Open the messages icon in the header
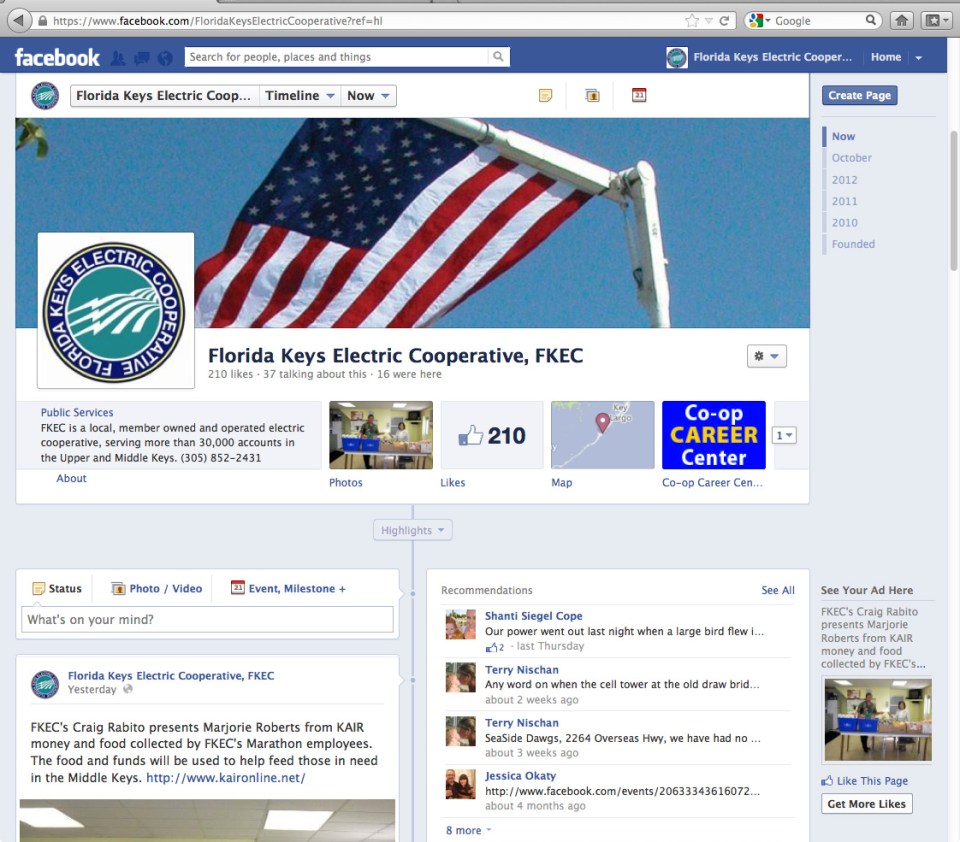This screenshot has width=960, height=842. (x=141, y=58)
